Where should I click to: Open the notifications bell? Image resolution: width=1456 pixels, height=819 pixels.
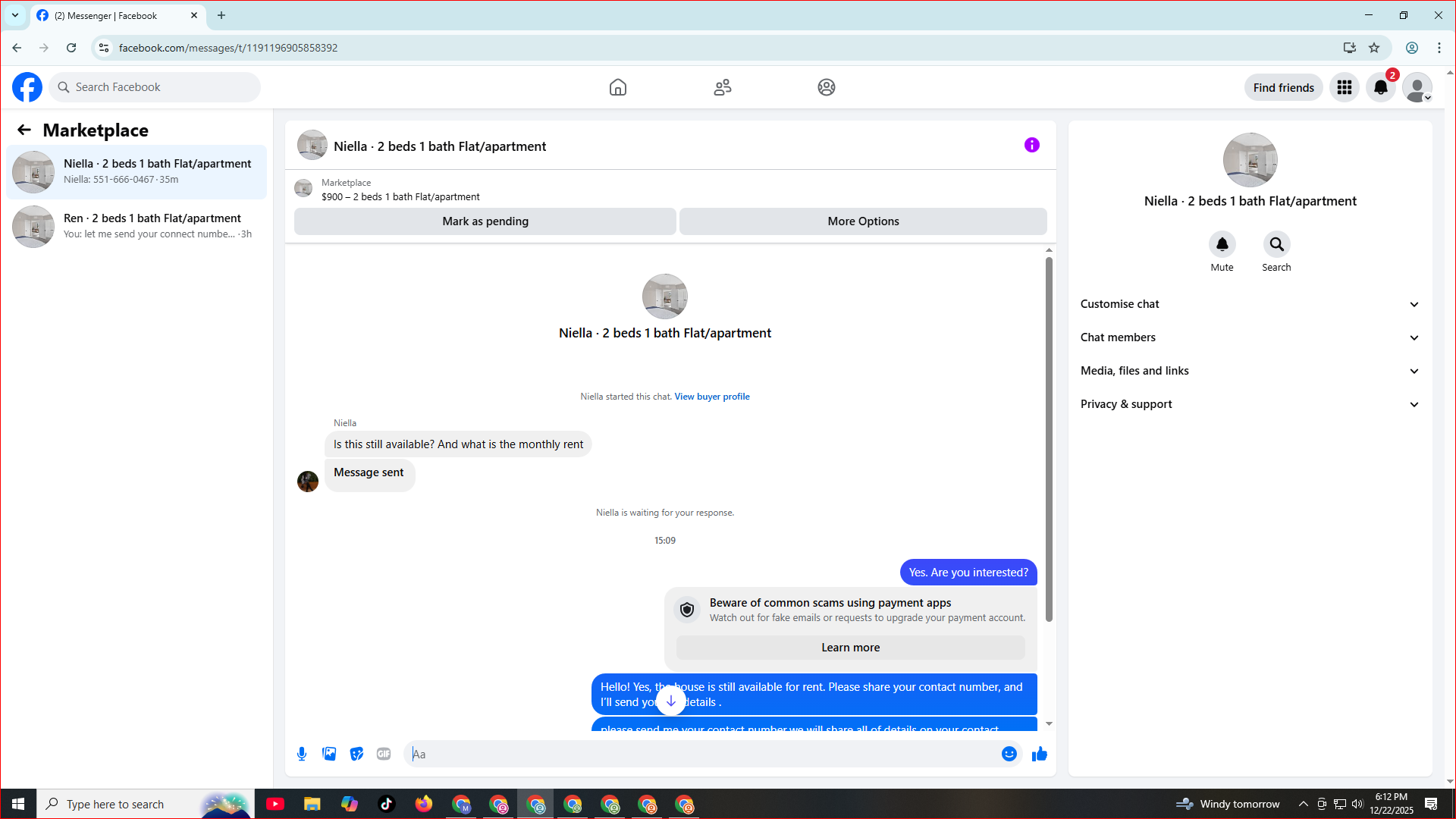click(x=1381, y=88)
